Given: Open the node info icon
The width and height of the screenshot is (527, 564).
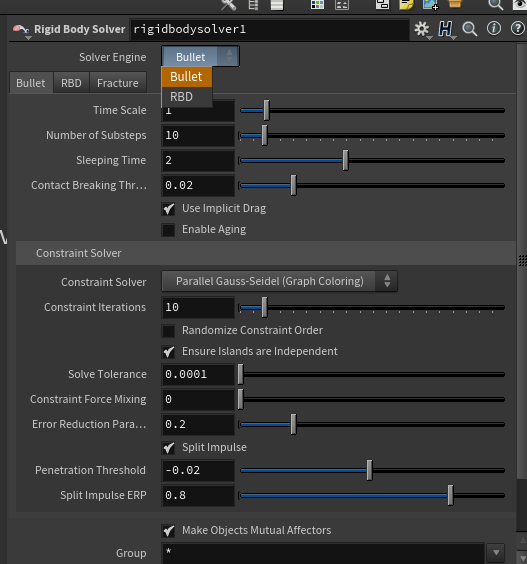Looking at the screenshot, I should coord(494,28).
